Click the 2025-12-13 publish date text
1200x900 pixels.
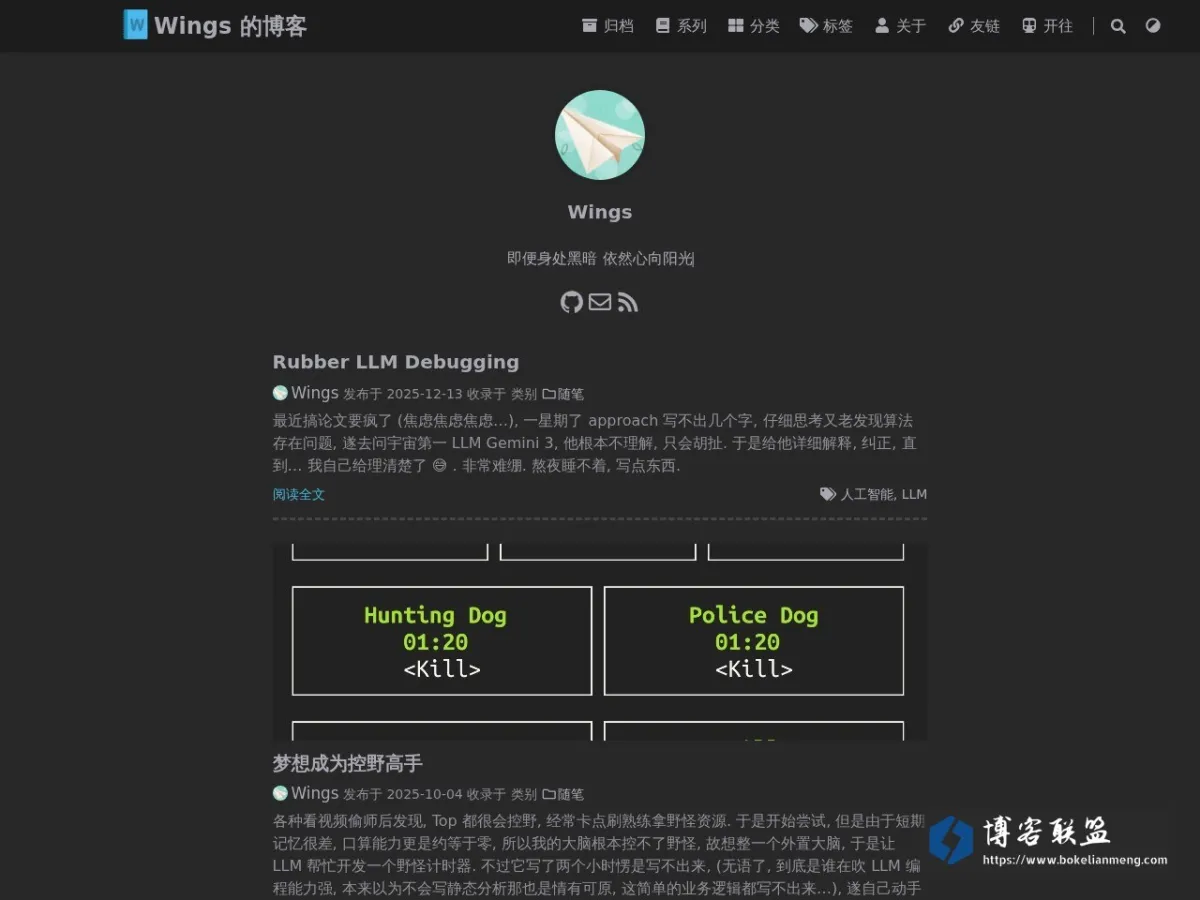pos(425,394)
